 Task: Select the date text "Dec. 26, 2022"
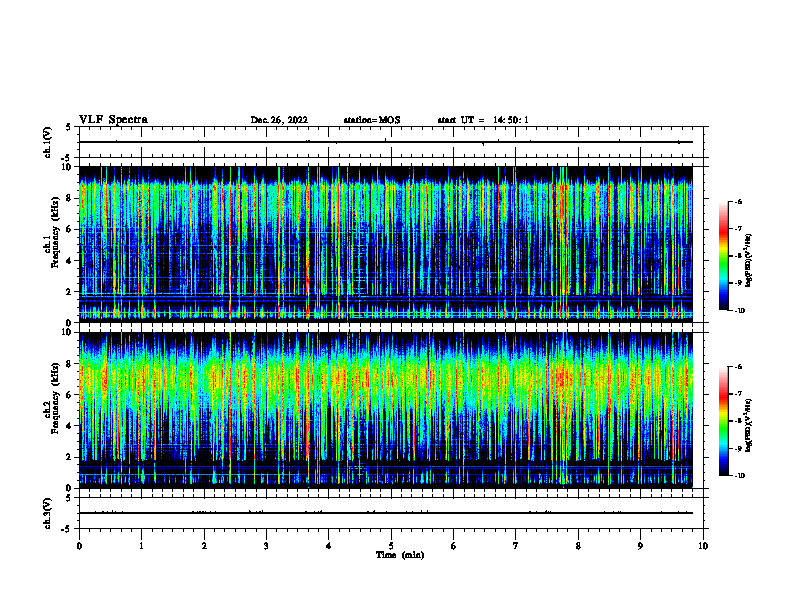click(x=279, y=120)
